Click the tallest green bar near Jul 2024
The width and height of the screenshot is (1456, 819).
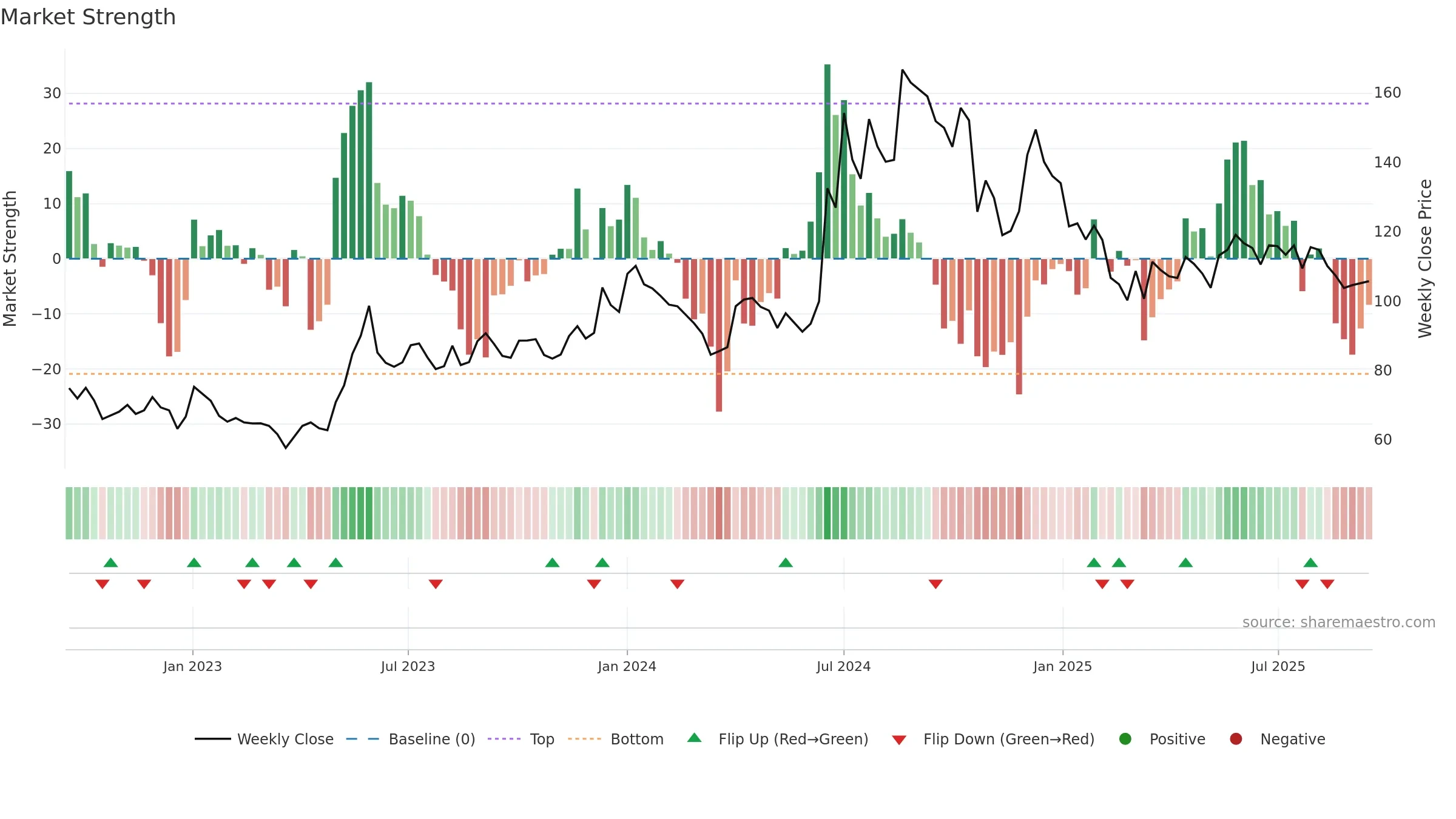point(827,161)
